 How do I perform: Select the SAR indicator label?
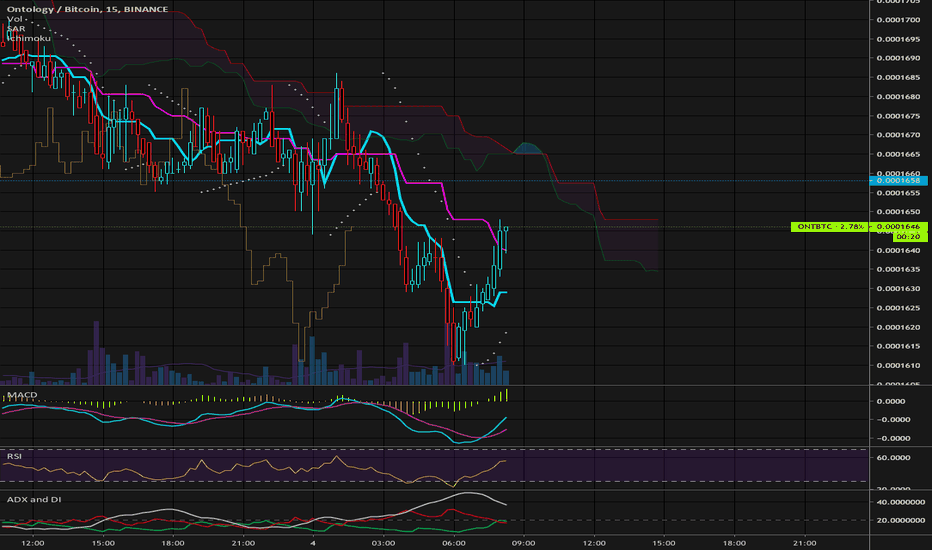(x=16, y=29)
